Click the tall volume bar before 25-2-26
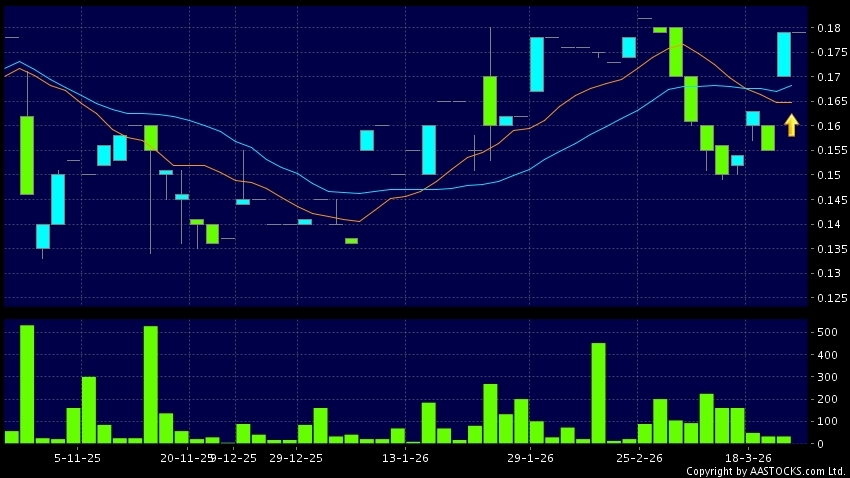Viewport: 850px width, 478px height. [x=598, y=393]
